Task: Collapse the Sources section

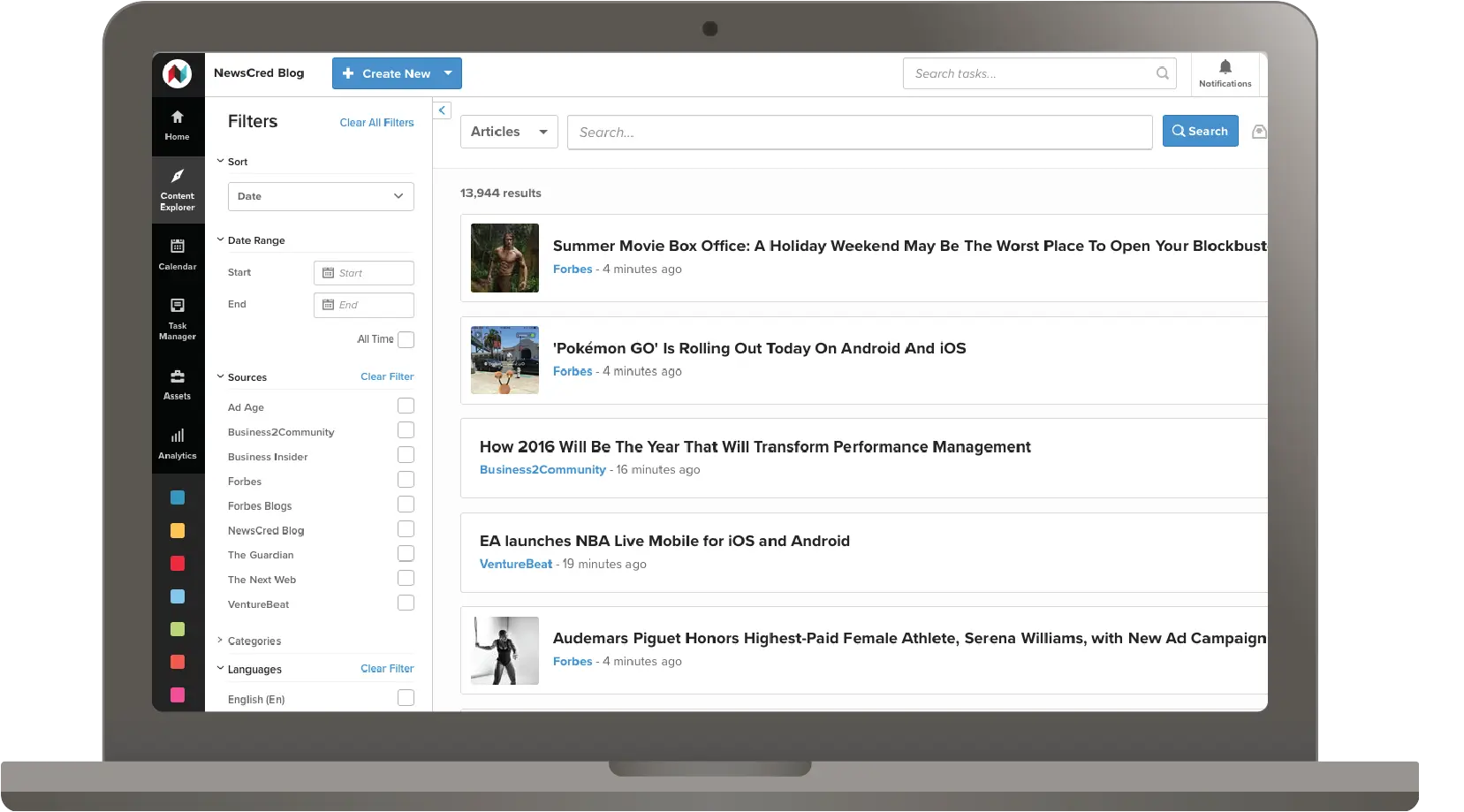Action: [x=220, y=376]
